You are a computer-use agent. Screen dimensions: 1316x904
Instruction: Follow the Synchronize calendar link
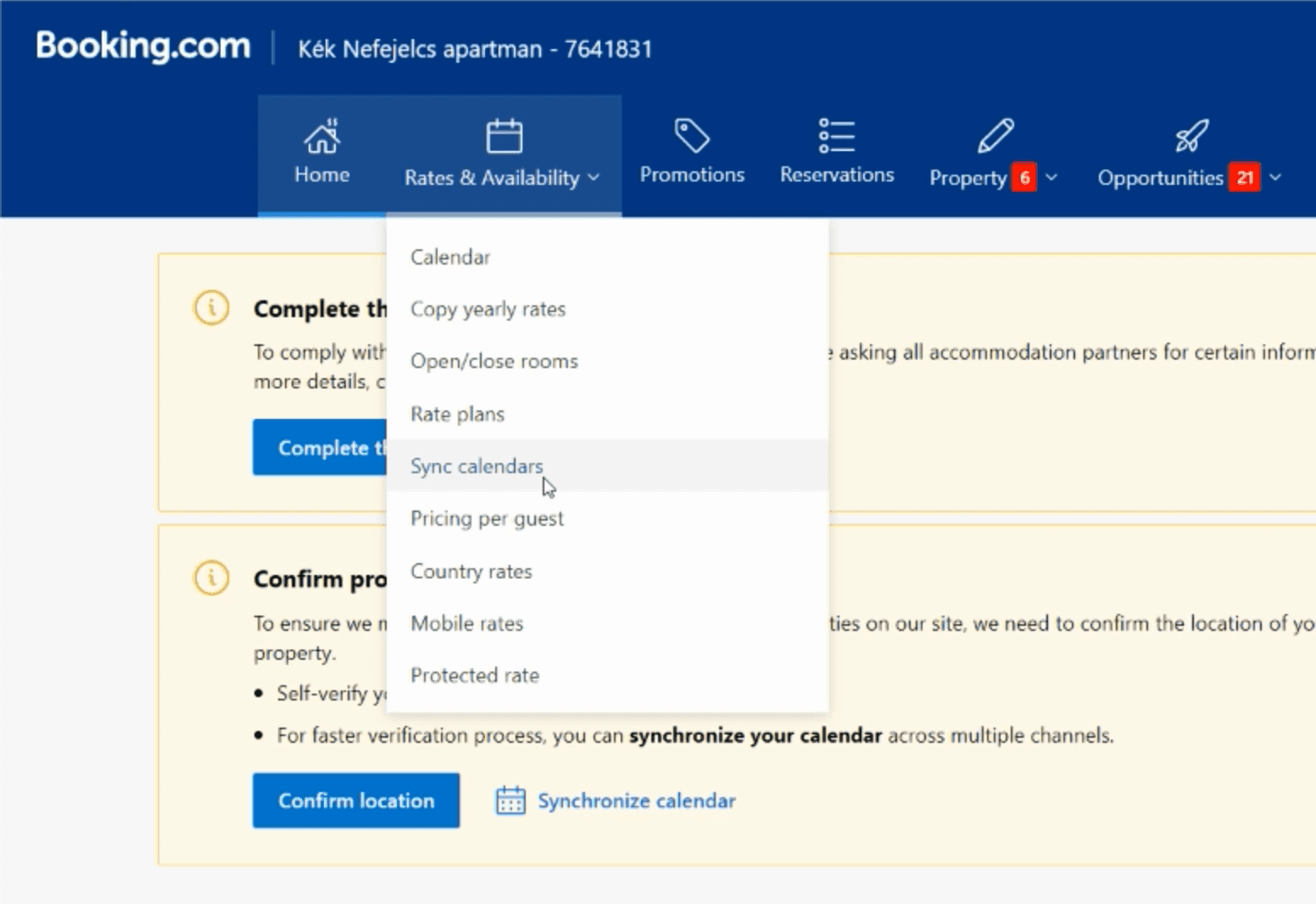637,801
